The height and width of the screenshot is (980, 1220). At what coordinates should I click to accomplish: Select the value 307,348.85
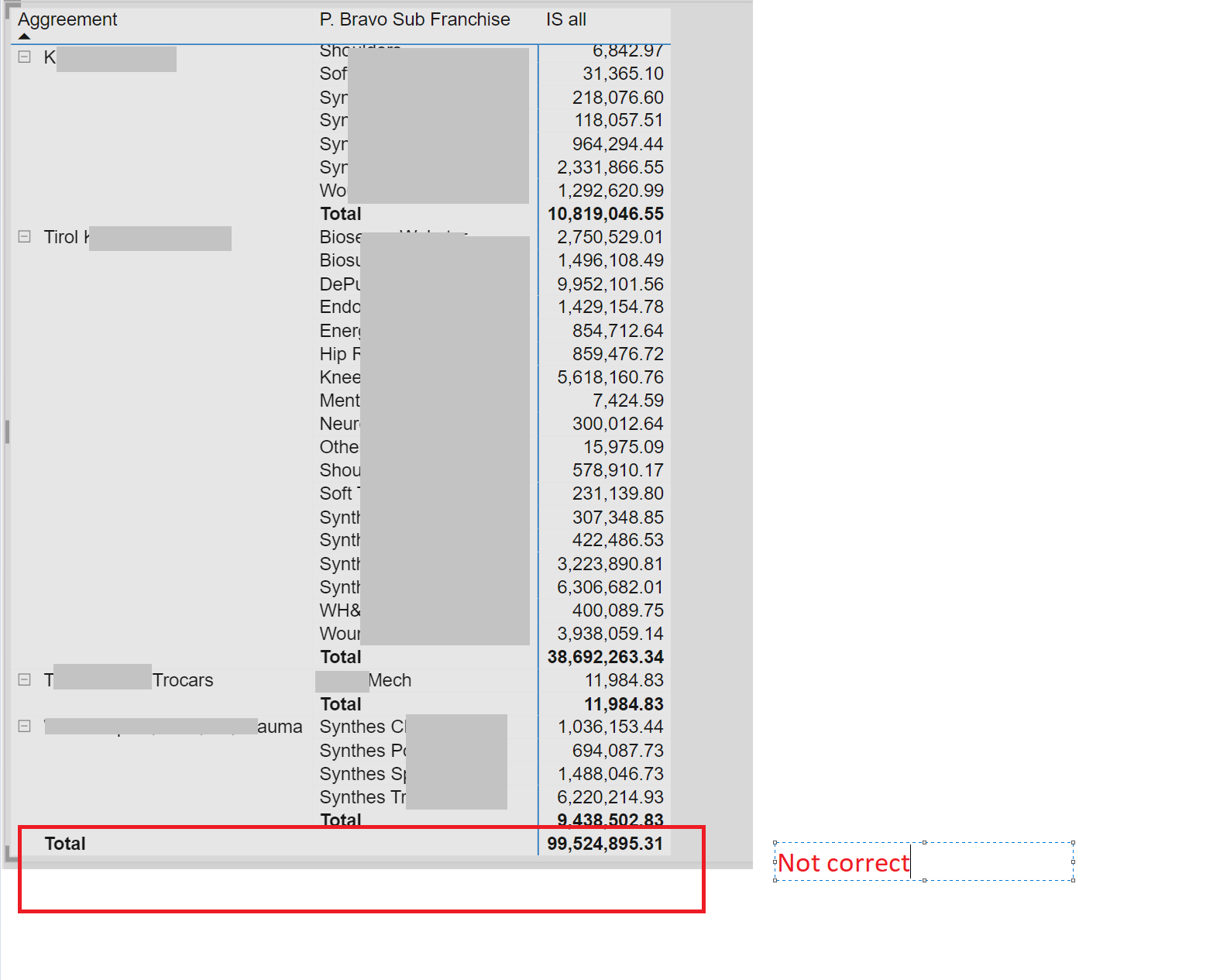(618, 518)
